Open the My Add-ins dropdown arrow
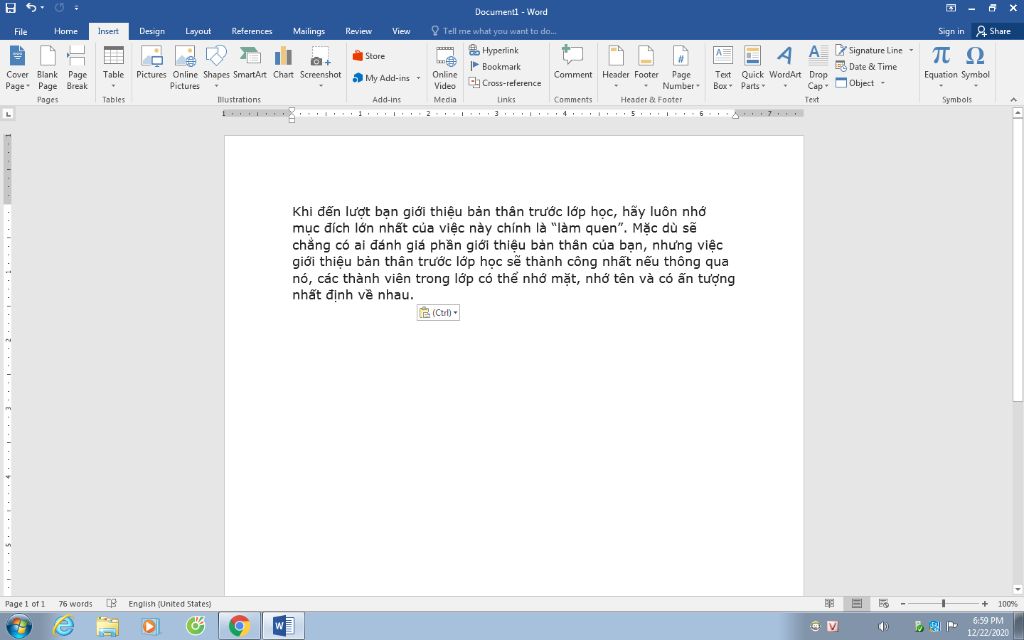The image size is (1024, 640). point(418,78)
